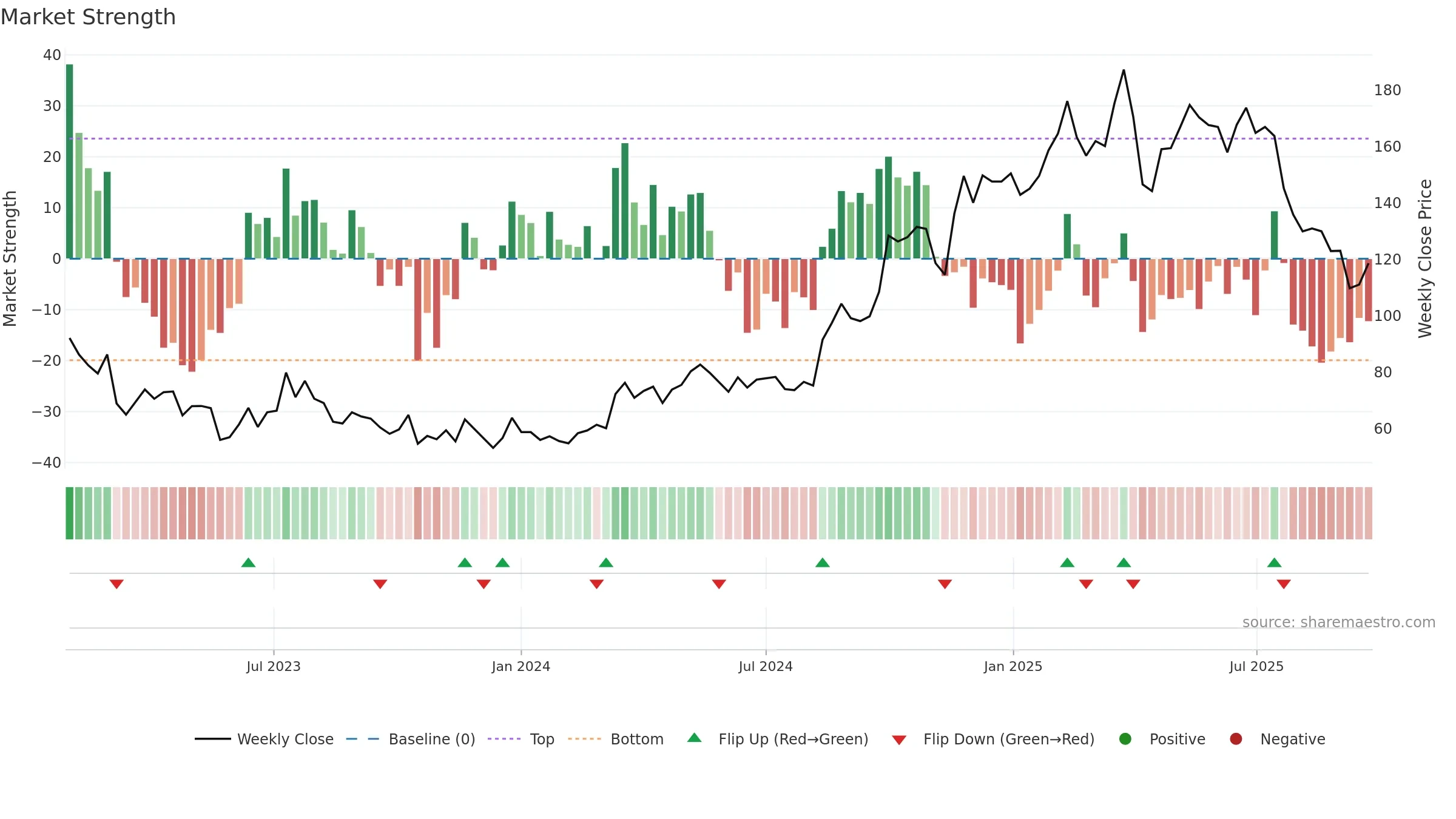The height and width of the screenshot is (819, 1456).
Task: Toggle the Top legend entry
Action: coord(521,739)
